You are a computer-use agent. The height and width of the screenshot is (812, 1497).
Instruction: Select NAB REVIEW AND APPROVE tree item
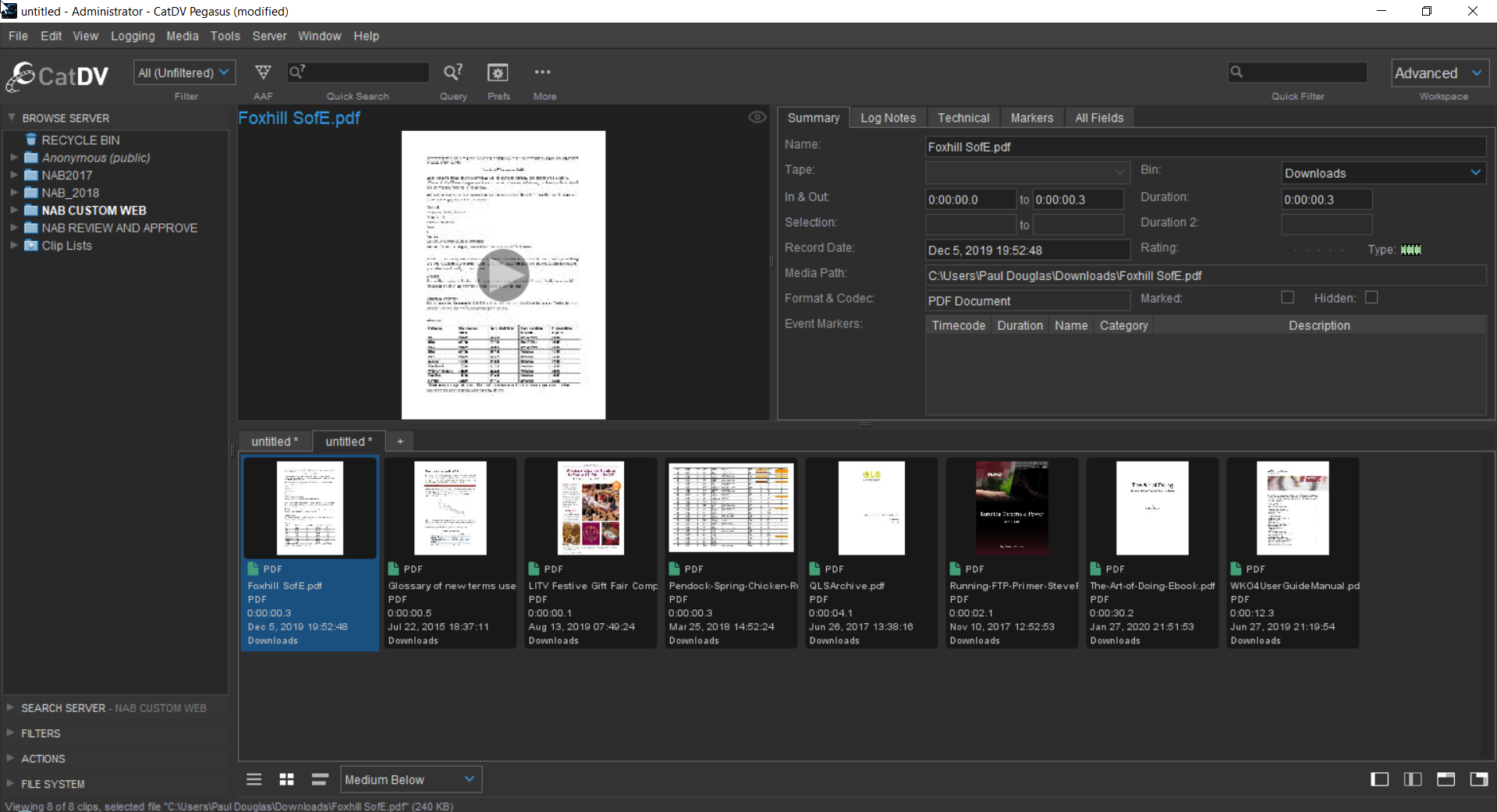119,228
